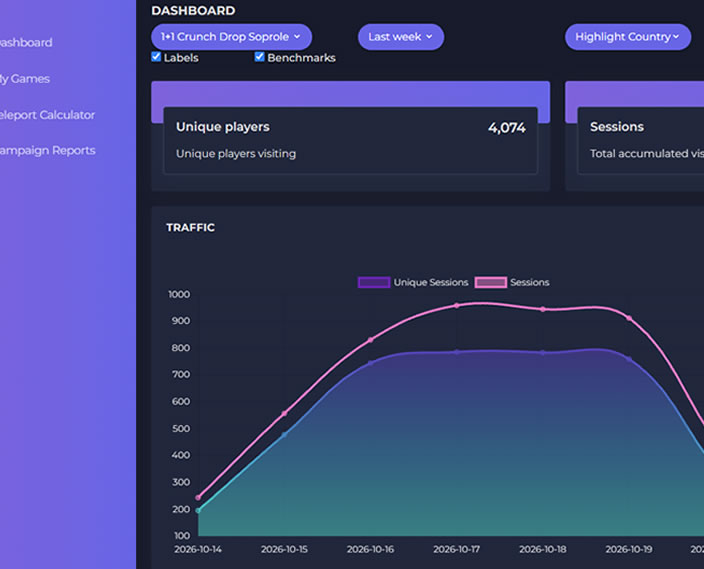Uncheck the Labels checkbox
Screen dimensions: 704x569
click(156, 57)
